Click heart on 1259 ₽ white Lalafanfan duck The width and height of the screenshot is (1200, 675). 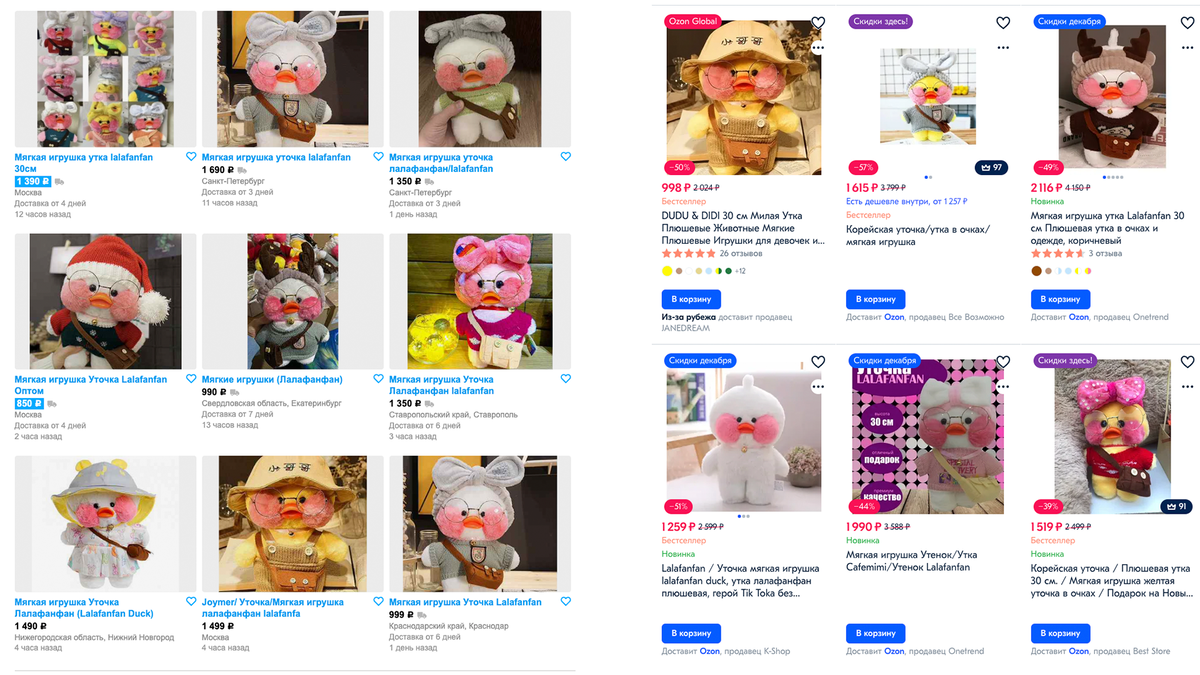(818, 362)
